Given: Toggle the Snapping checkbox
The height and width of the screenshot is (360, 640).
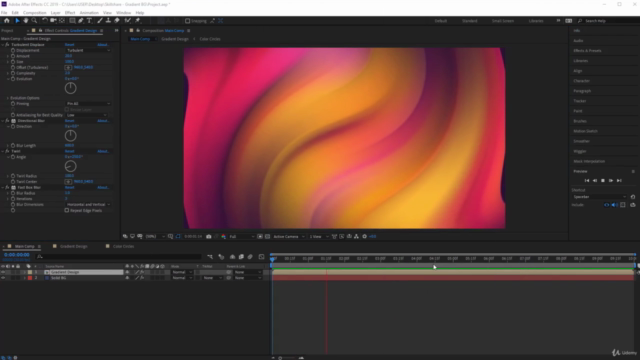Looking at the screenshot, I should (x=187, y=21).
